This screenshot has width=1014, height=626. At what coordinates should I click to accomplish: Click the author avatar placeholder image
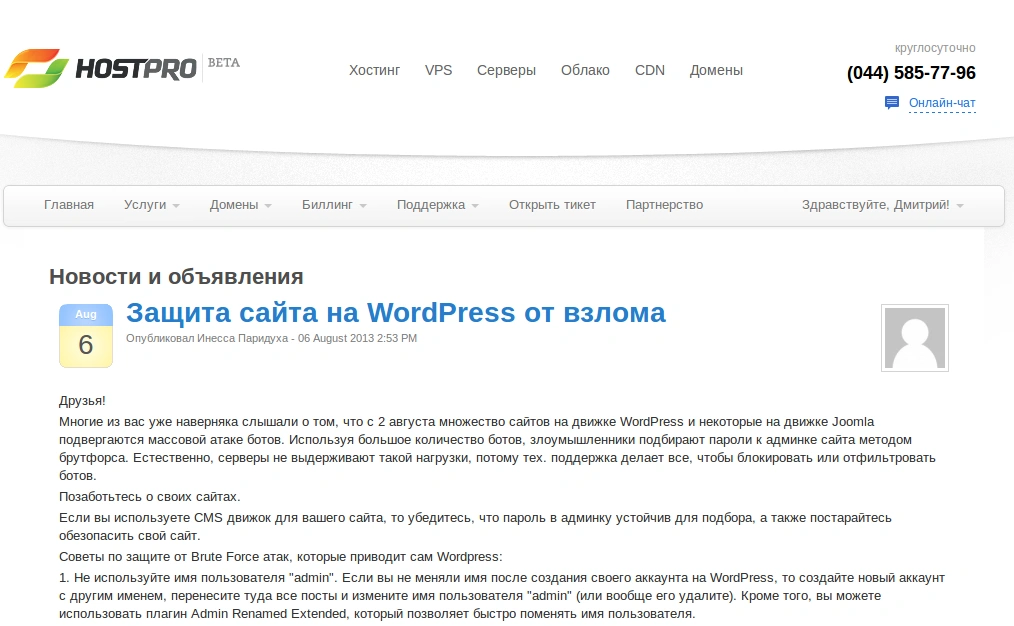point(914,338)
